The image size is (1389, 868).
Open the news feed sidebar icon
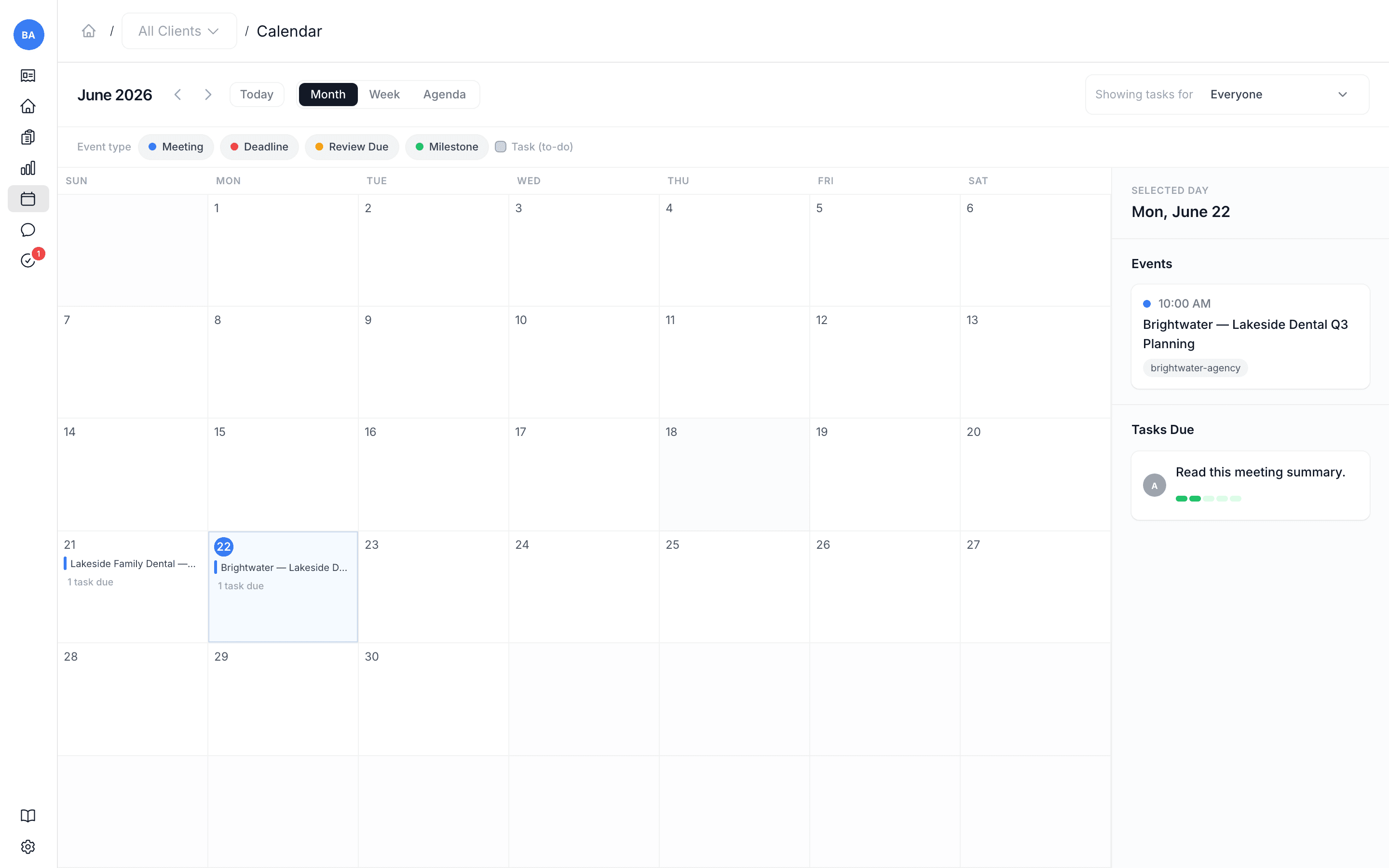[x=28, y=76]
